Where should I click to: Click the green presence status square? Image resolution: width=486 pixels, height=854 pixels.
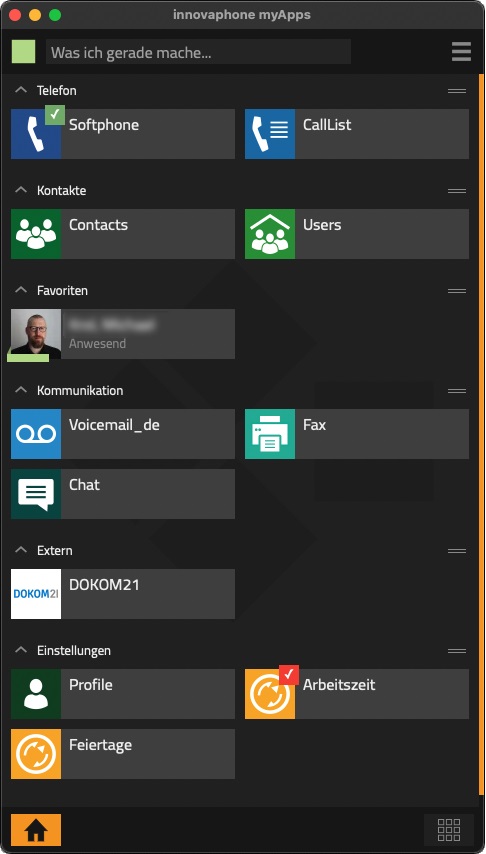tap(23, 52)
